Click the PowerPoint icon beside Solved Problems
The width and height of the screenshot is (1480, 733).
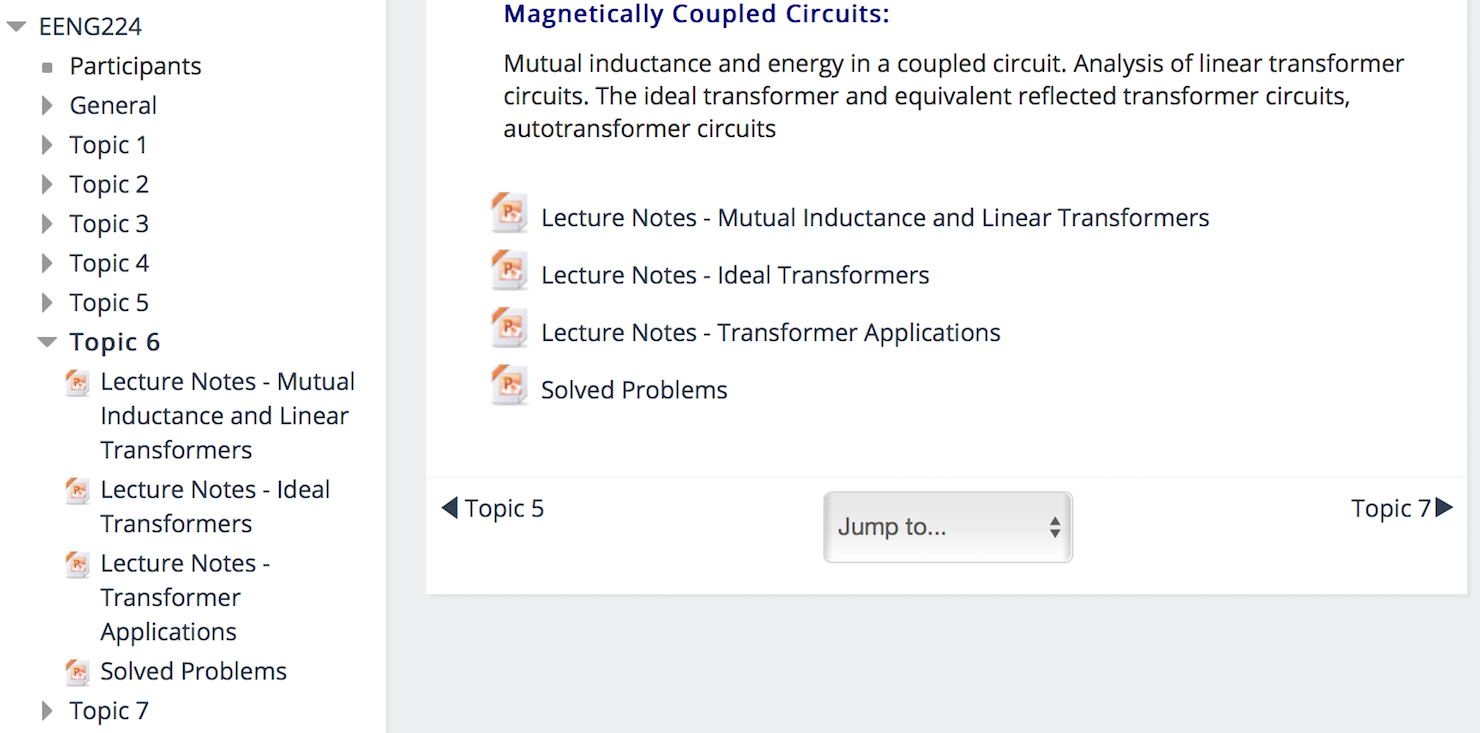(509, 385)
